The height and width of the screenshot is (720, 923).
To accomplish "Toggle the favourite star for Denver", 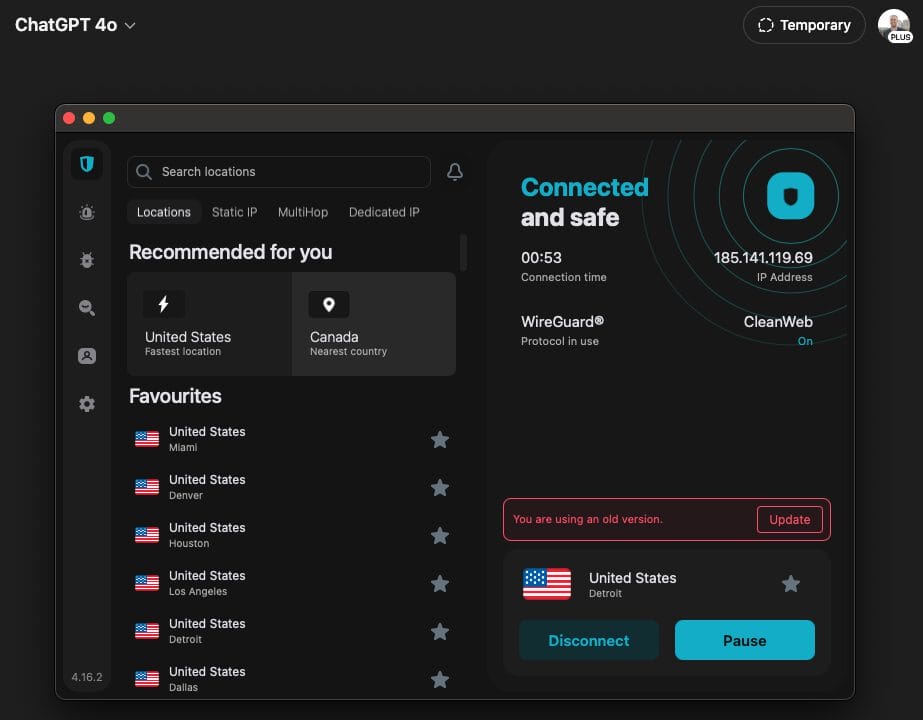I will (x=440, y=487).
